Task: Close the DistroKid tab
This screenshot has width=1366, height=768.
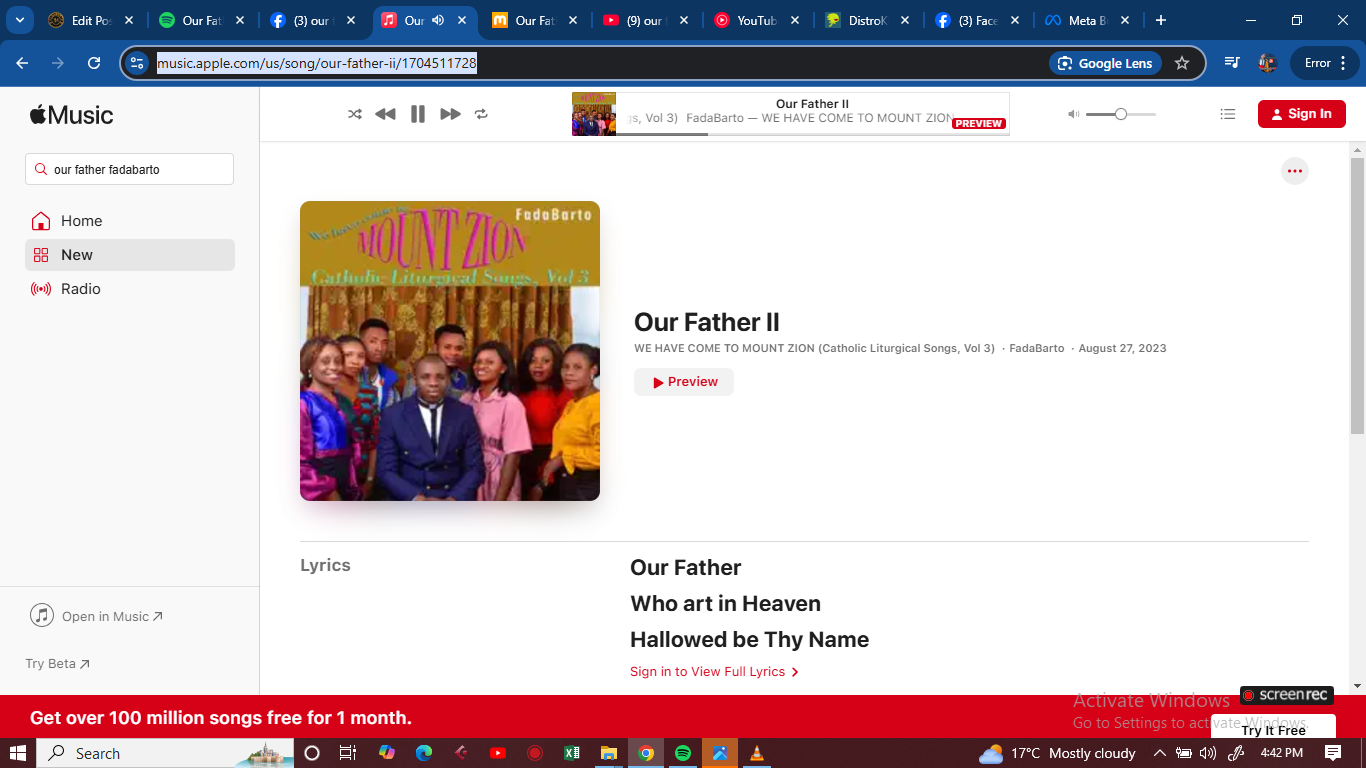Action: pyautogui.click(x=905, y=20)
